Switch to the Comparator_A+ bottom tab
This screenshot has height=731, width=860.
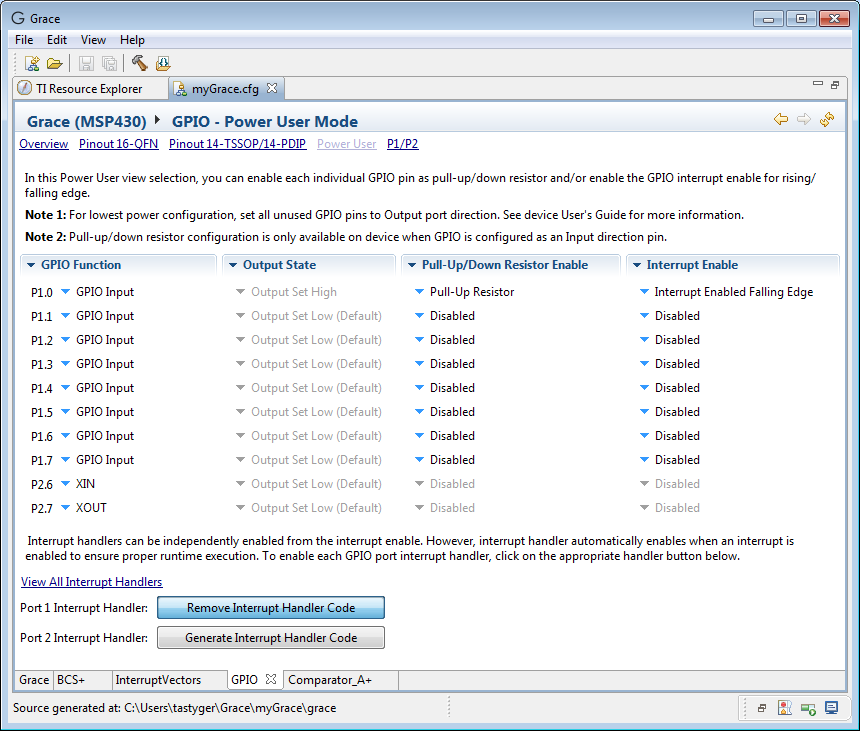pos(330,680)
